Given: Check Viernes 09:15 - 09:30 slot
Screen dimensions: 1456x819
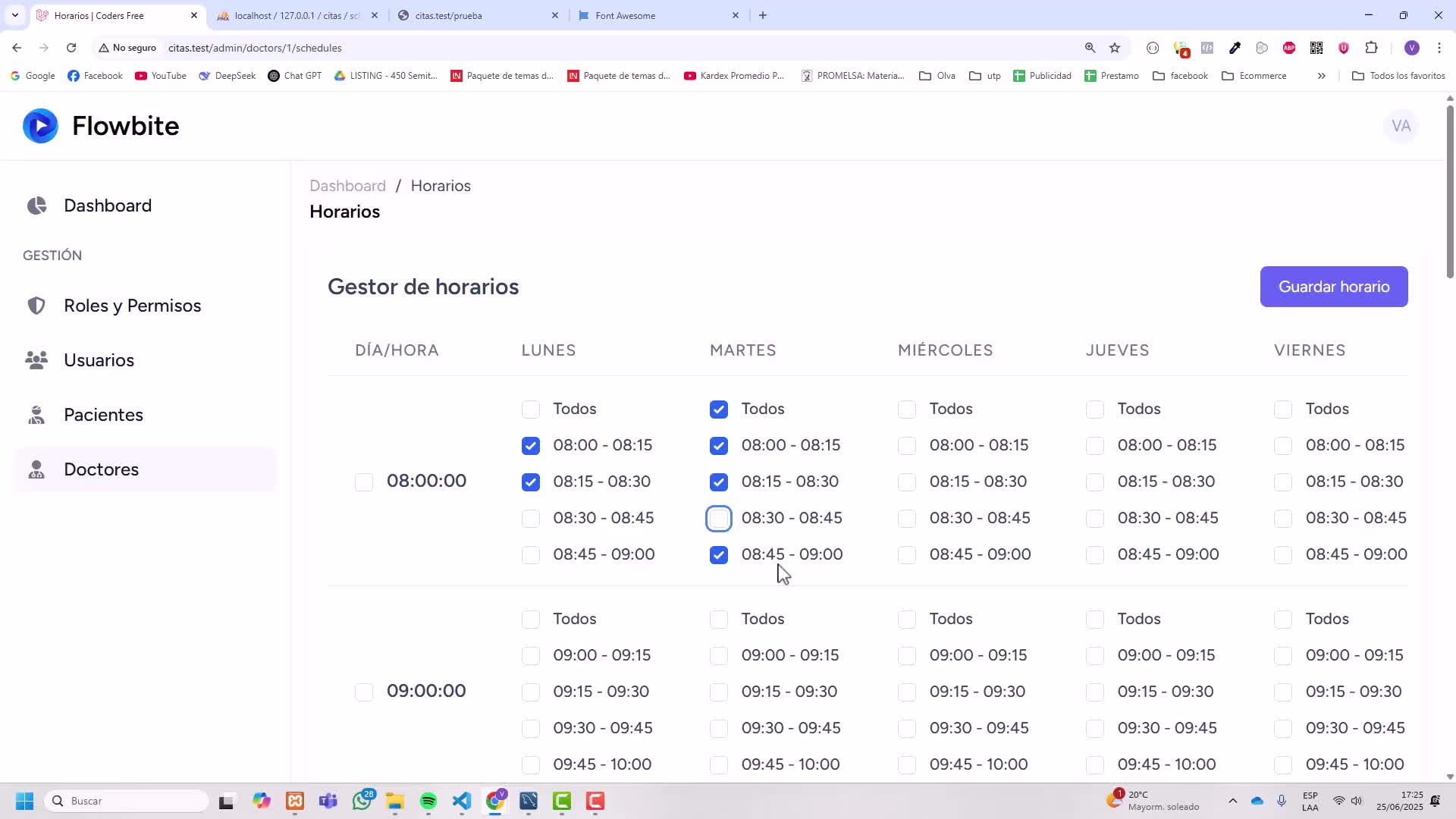Looking at the screenshot, I should coord(1283,692).
